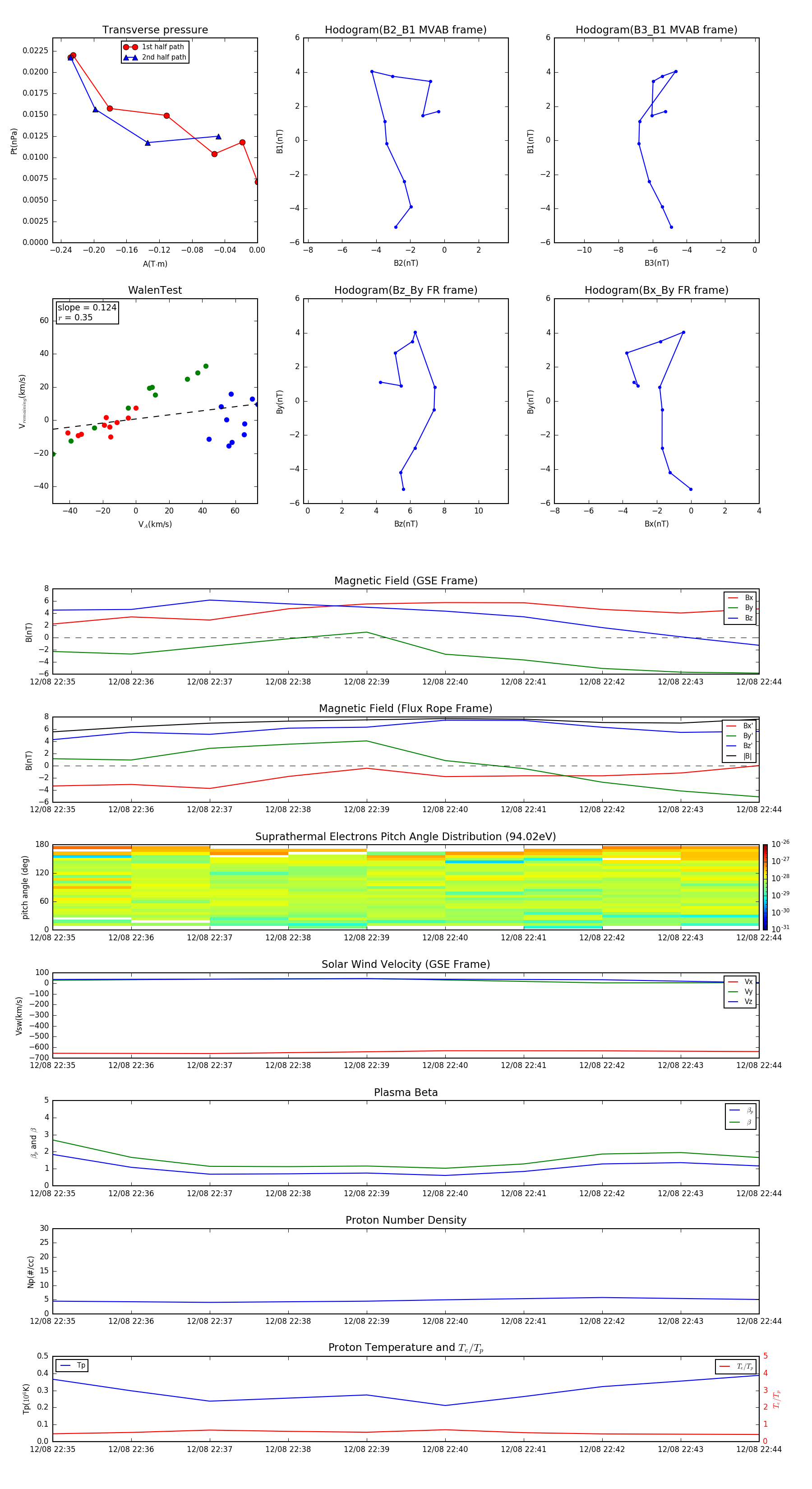Click the Tp legend in temperature plot
This screenshot has width=812, height=1489.
(x=72, y=1365)
